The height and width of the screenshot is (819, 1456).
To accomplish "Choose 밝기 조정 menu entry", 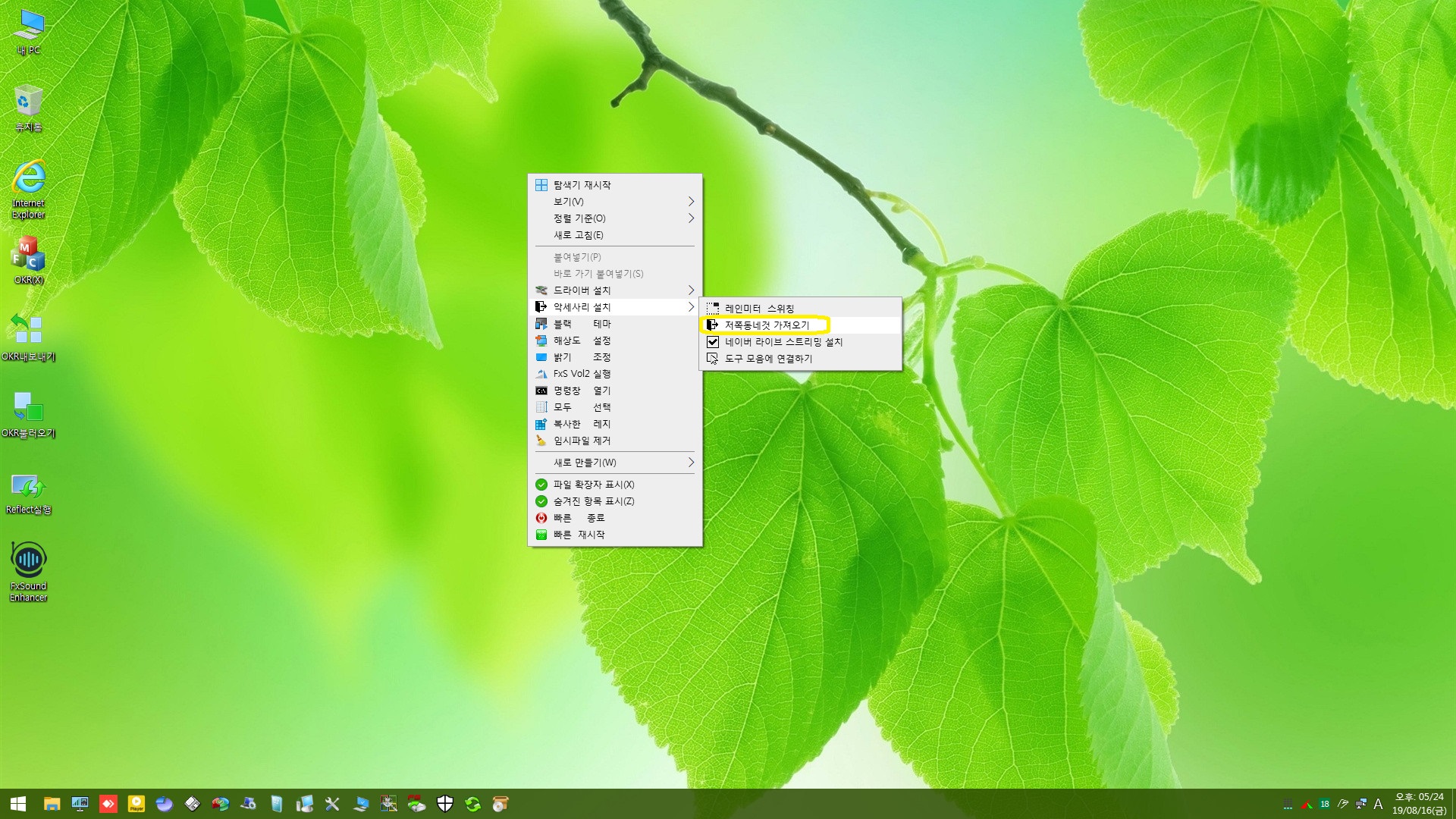I will tap(615, 357).
